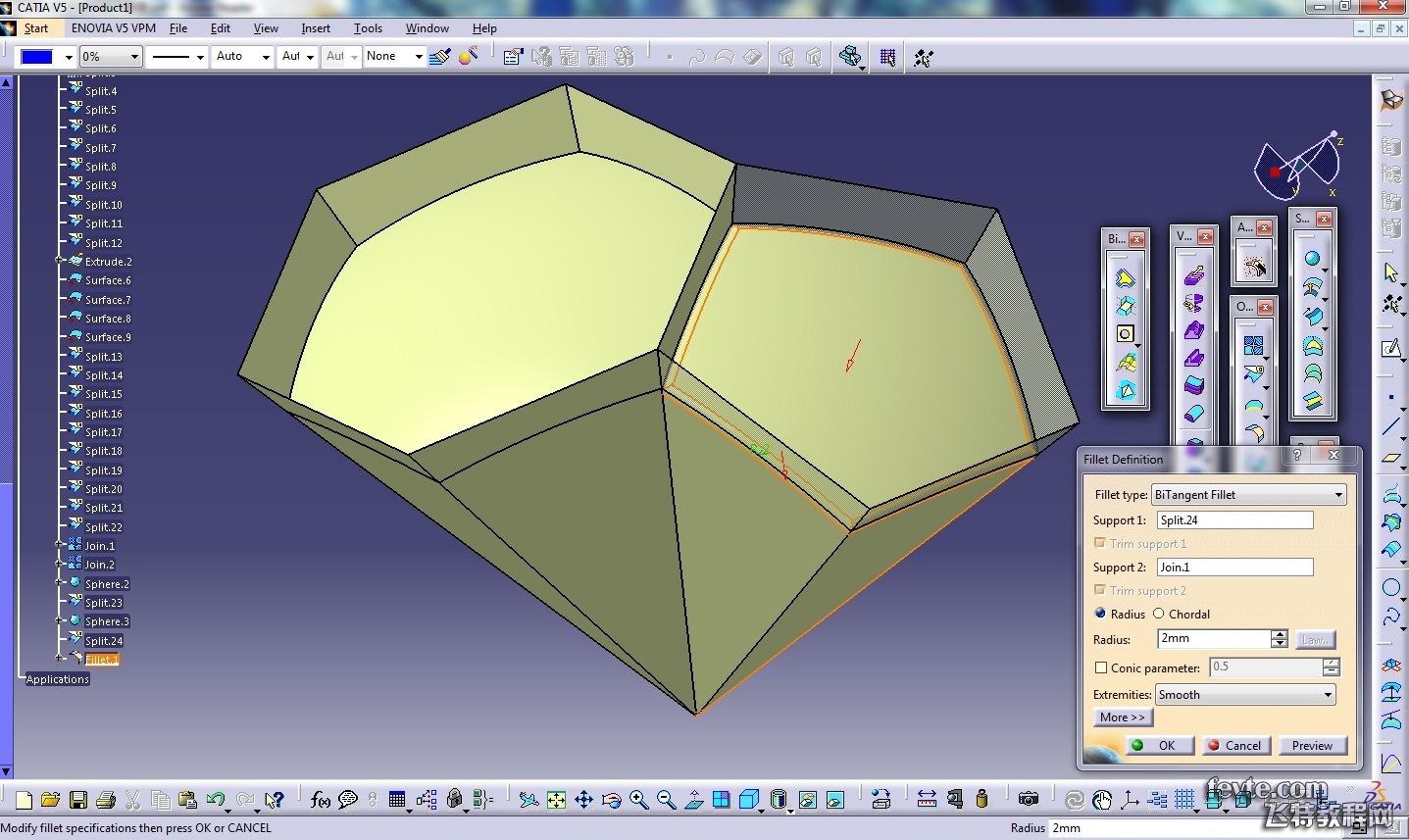Select Sphere.3 in the specification tree

tap(107, 621)
